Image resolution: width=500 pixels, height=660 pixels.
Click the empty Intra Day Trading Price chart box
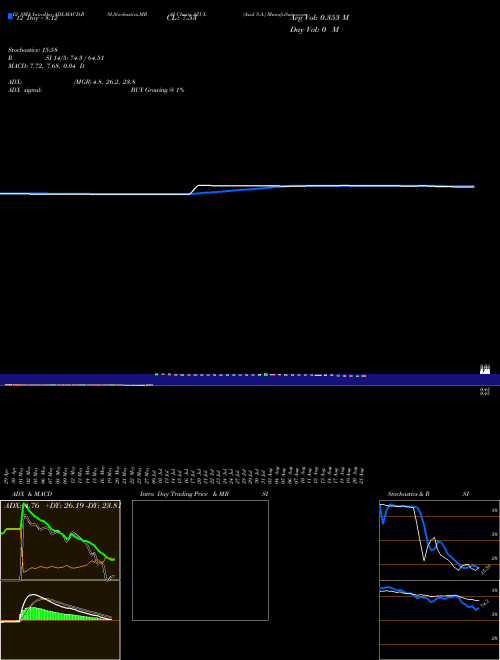[x=200, y=560]
